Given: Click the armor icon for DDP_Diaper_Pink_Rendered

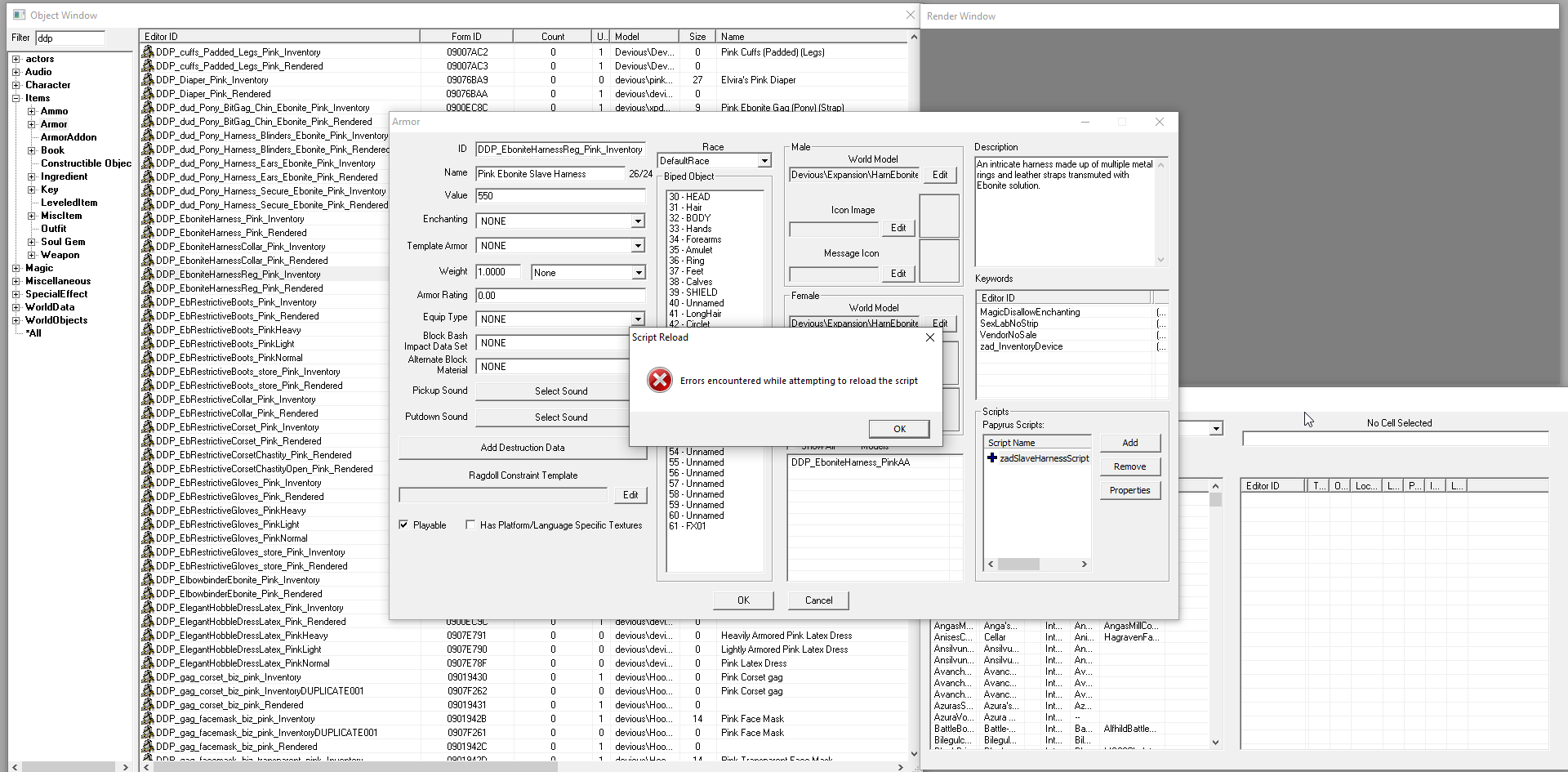Looking at the screenshot, I should 148,93.
